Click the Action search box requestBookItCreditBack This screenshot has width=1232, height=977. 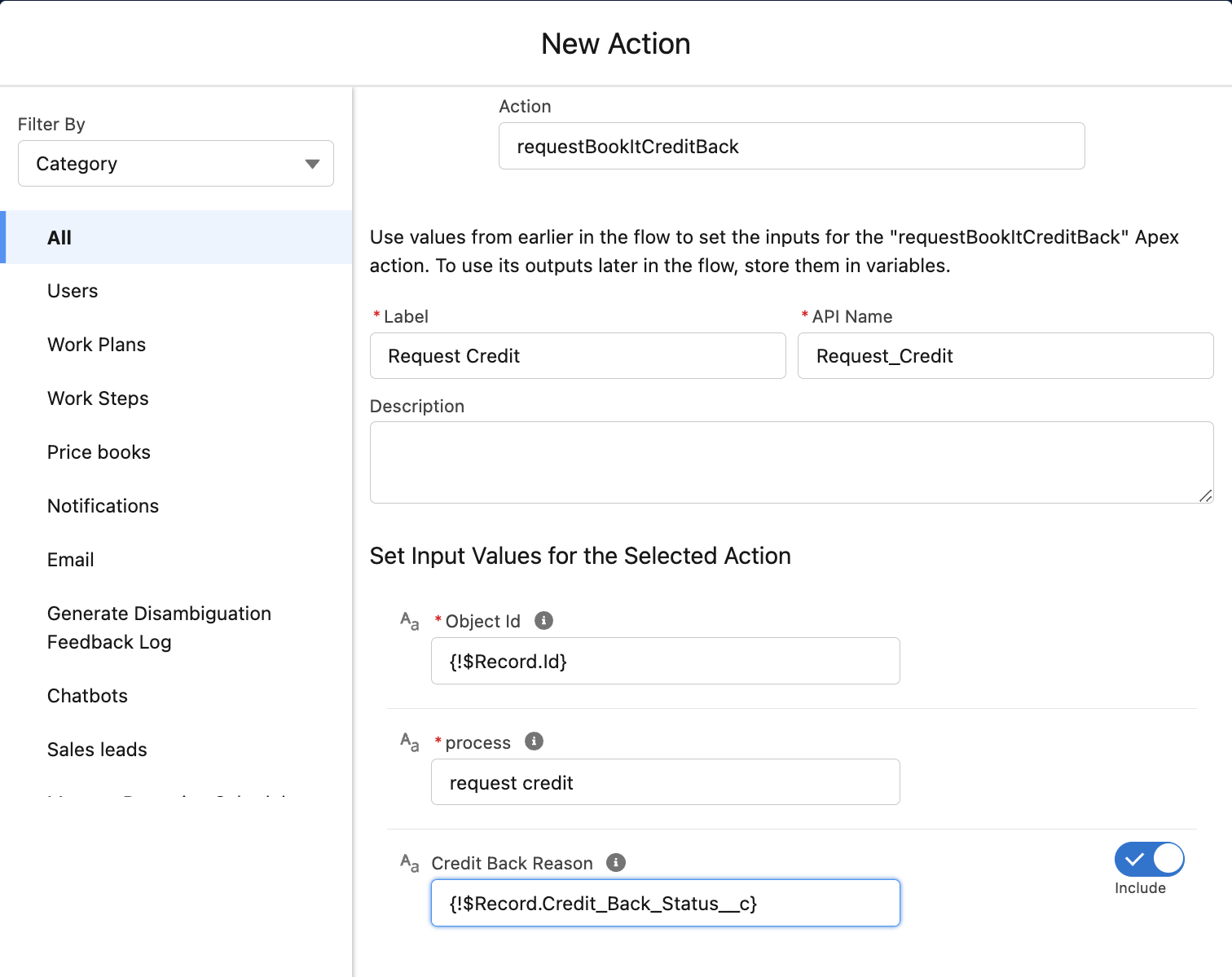(x=791, y=147)
